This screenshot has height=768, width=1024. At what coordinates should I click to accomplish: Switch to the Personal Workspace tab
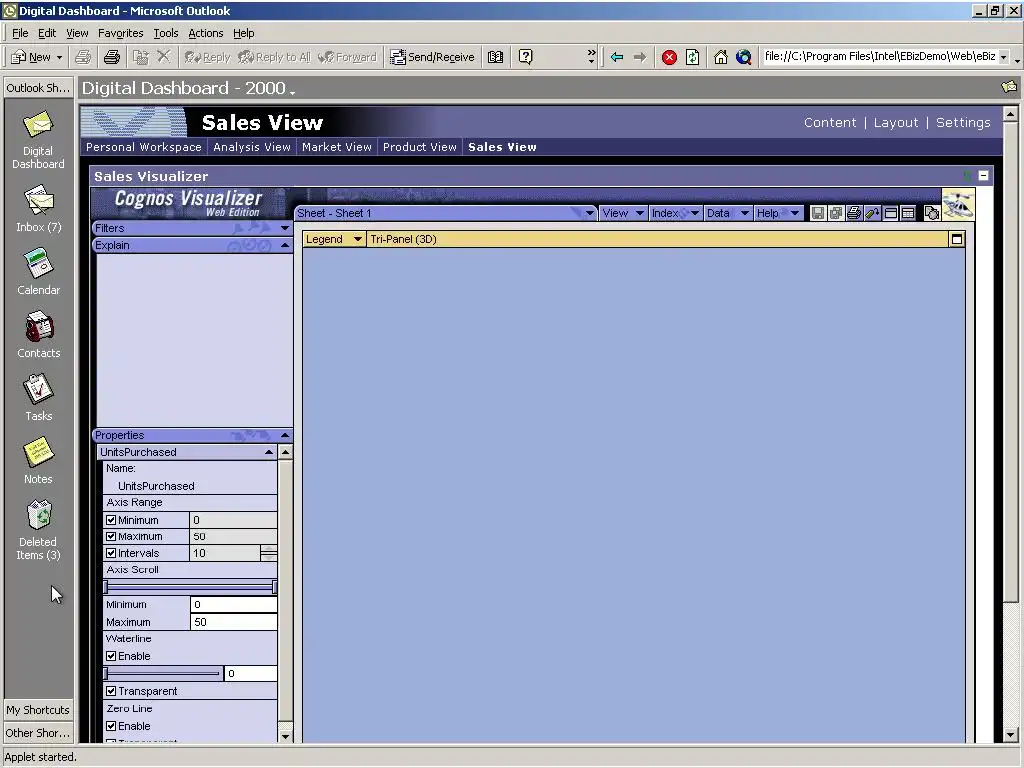click(144, 147)
